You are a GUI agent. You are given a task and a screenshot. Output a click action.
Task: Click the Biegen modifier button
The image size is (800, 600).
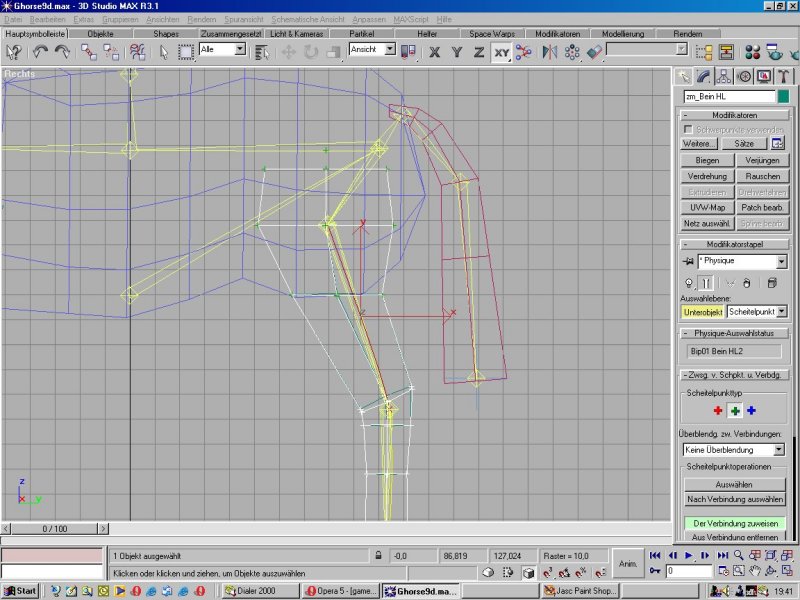(707, 160)
